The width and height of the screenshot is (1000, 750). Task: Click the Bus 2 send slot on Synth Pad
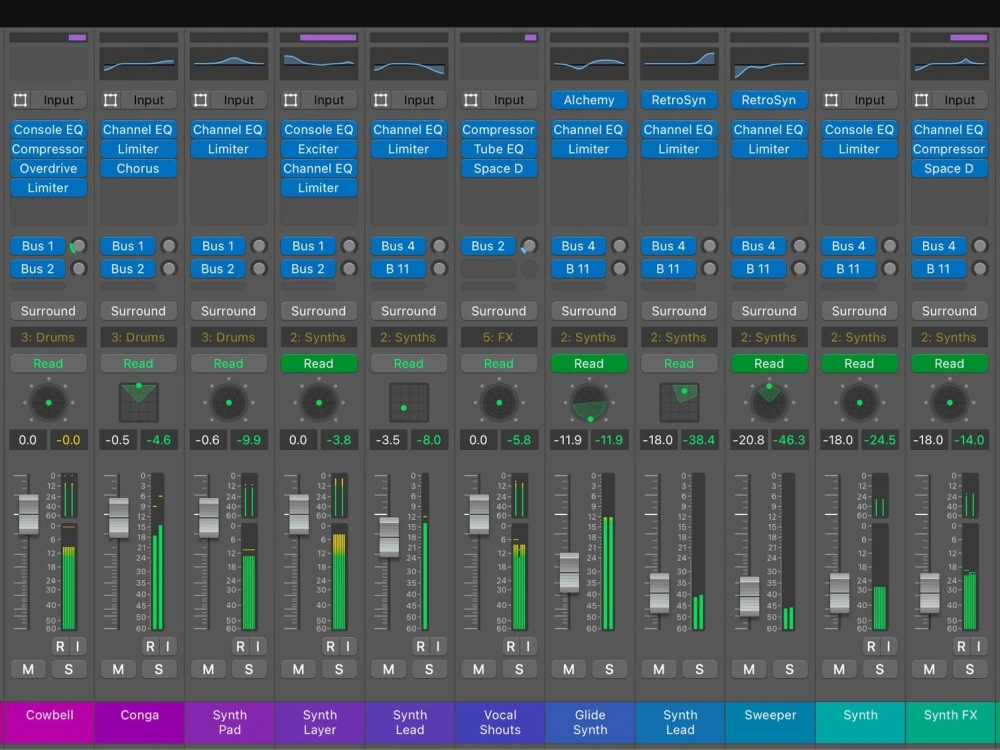coord(217,268)
